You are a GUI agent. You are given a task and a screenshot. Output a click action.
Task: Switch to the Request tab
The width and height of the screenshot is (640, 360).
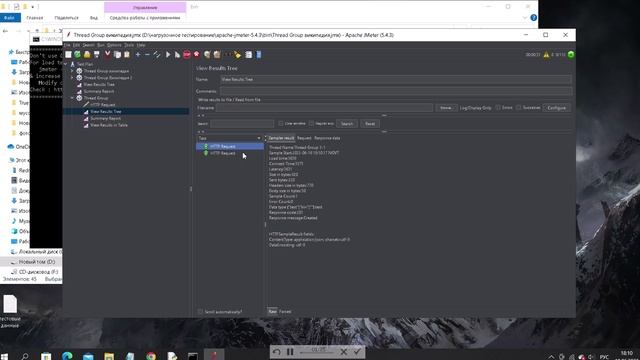[x=304, y=138]
